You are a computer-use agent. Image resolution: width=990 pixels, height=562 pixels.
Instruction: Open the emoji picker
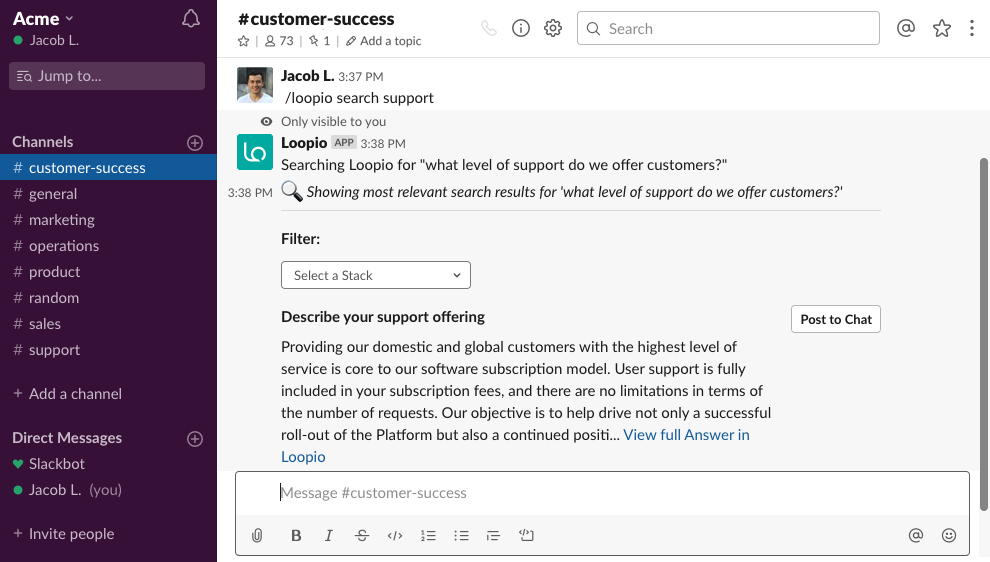[948, 535]
